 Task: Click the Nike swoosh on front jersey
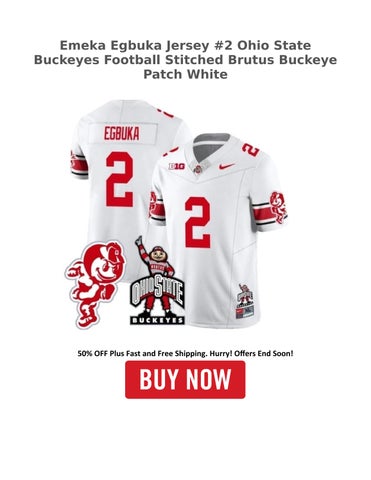[x=227, y=166]
